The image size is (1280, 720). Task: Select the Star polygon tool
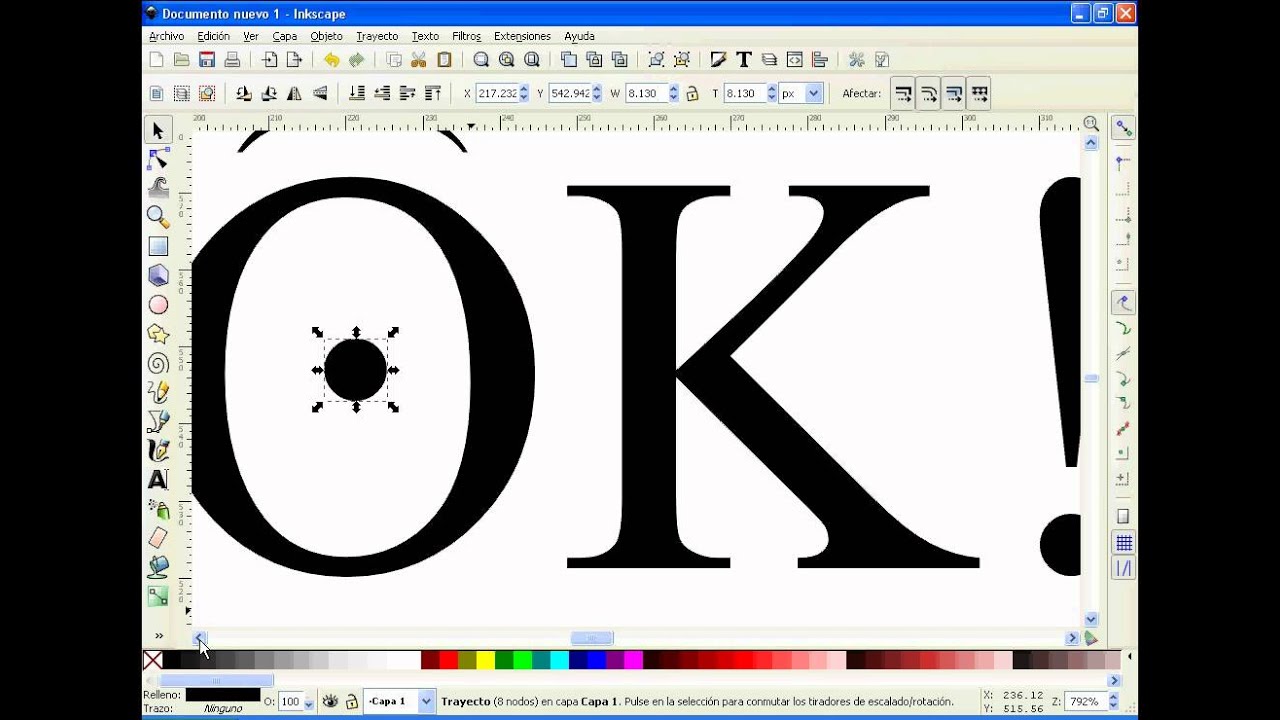click(x=158, y=333)
